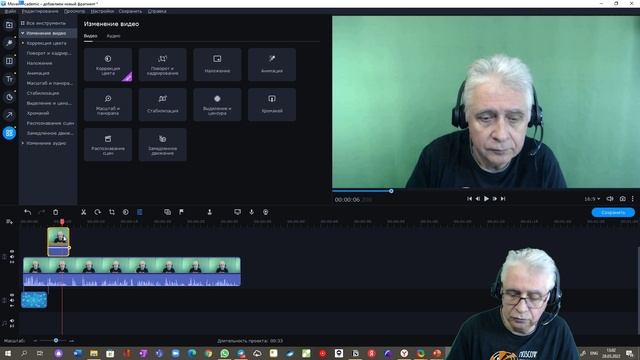Open the callouts arrow sidebar tab
The height and width of the screenshot is (360, 640).
[x=9, y=115]
